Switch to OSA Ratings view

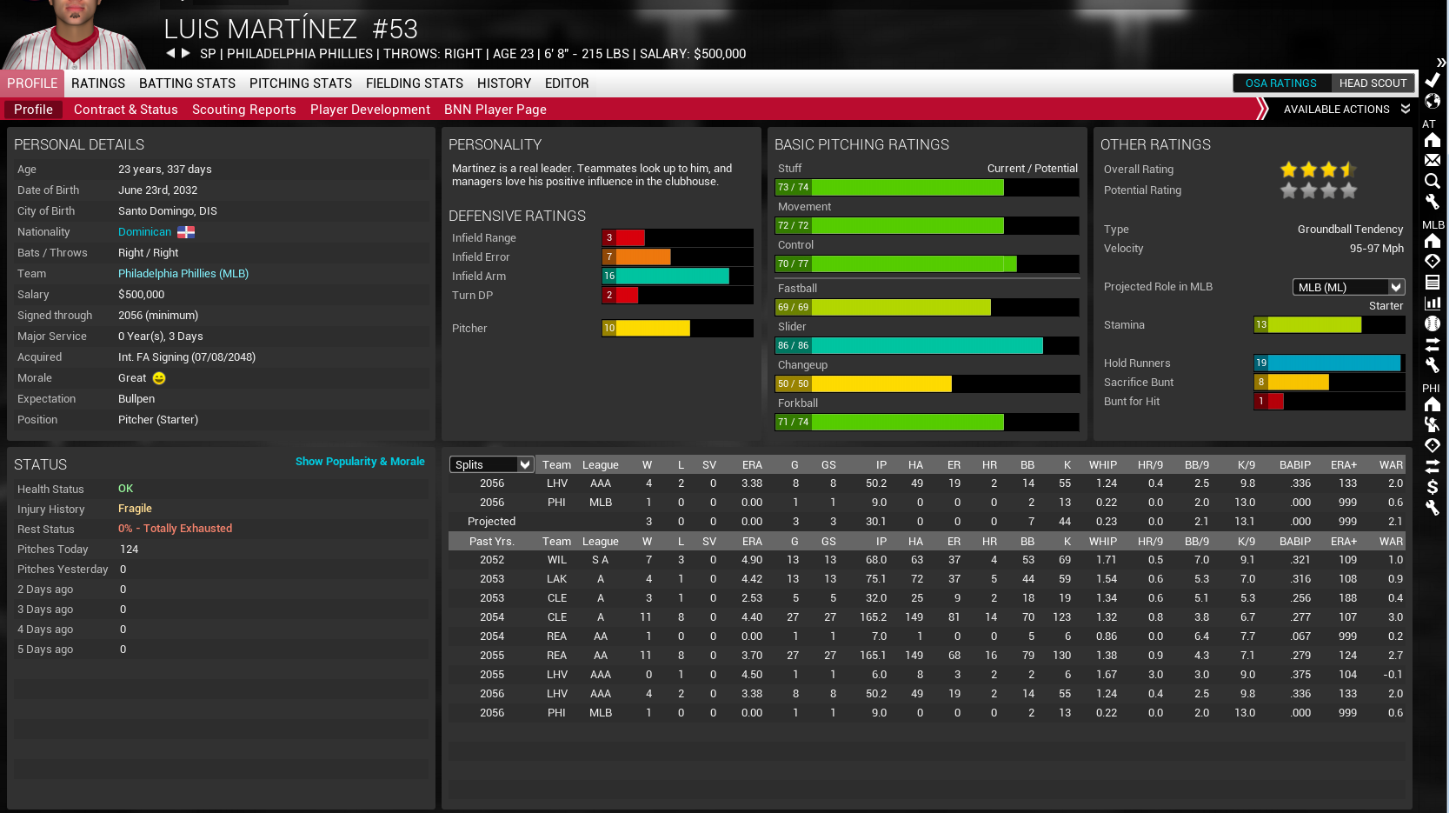tap(1281, 83)
